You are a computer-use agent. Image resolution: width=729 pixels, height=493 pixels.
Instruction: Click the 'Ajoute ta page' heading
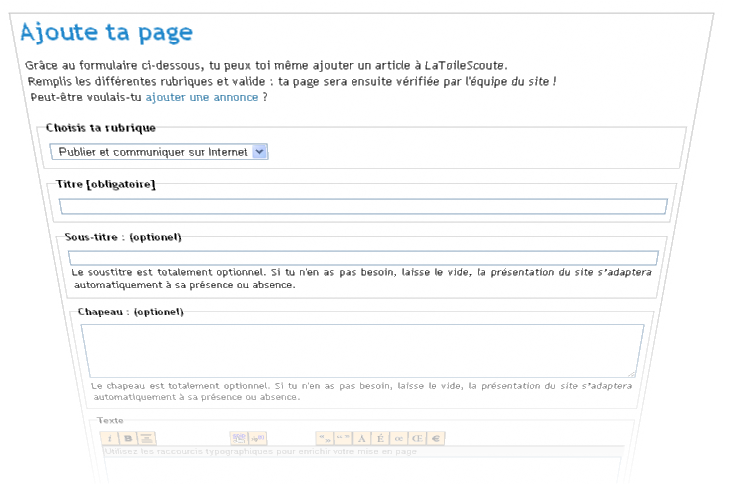pyautogui.click(x=107, y=32)
